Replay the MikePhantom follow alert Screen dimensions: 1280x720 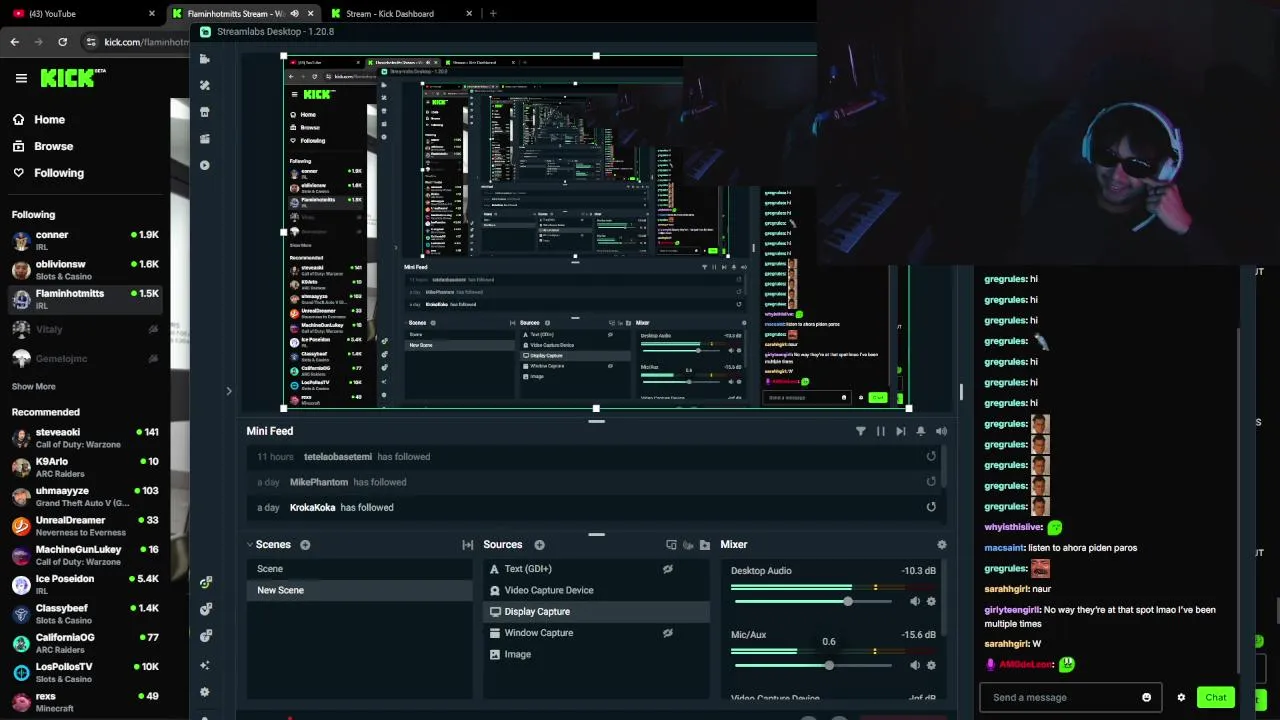pos(931,481)
